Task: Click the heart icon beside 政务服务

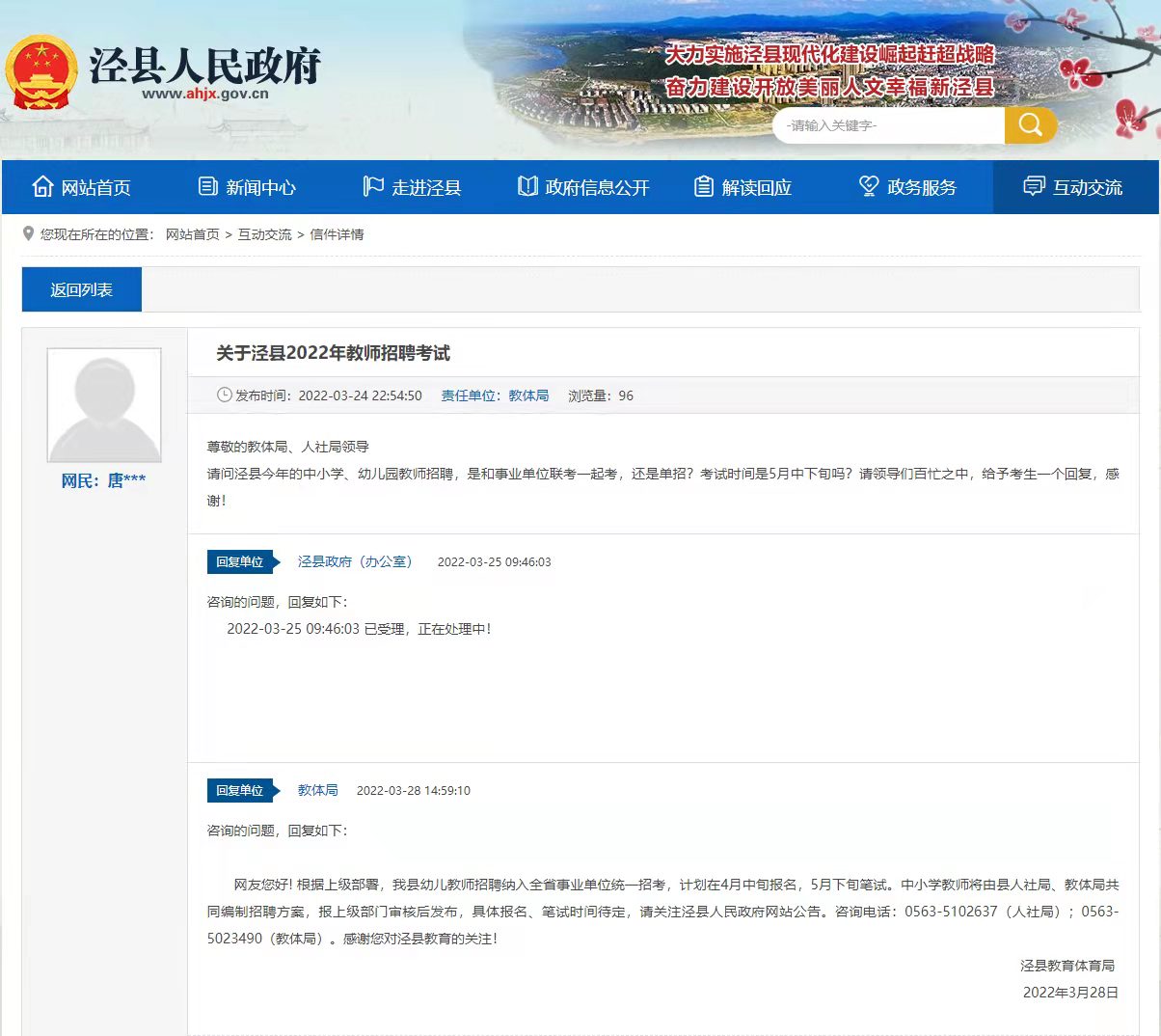Action: coord(869,187)
